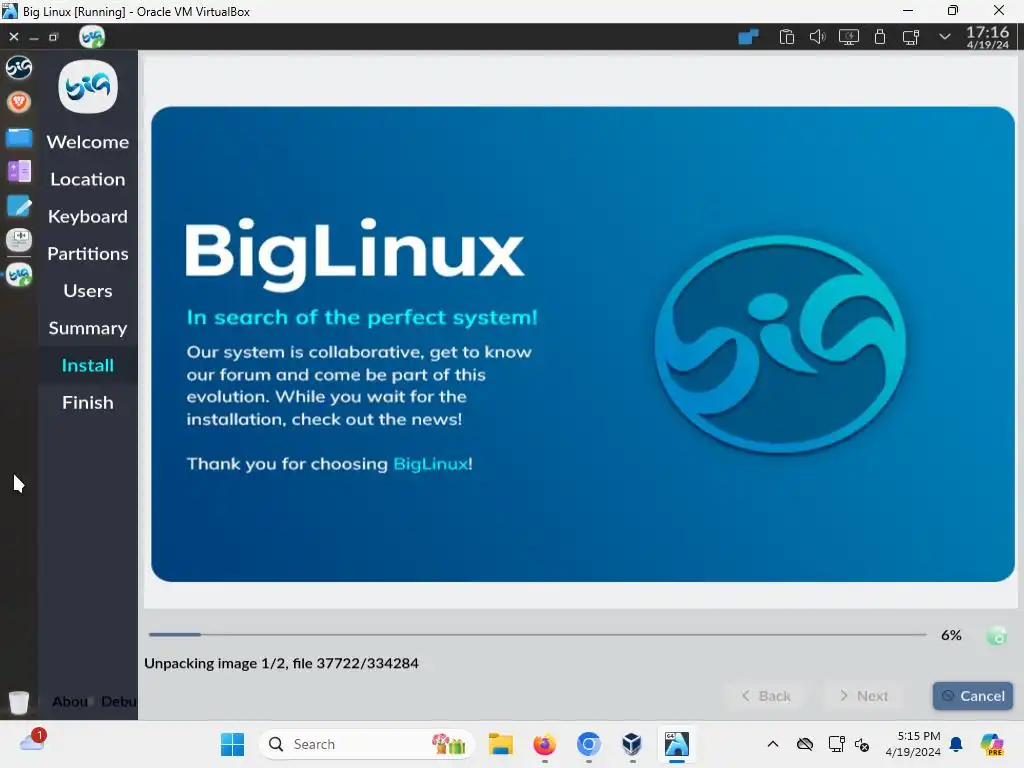Go to the Finish step

[x=88, y=402]
